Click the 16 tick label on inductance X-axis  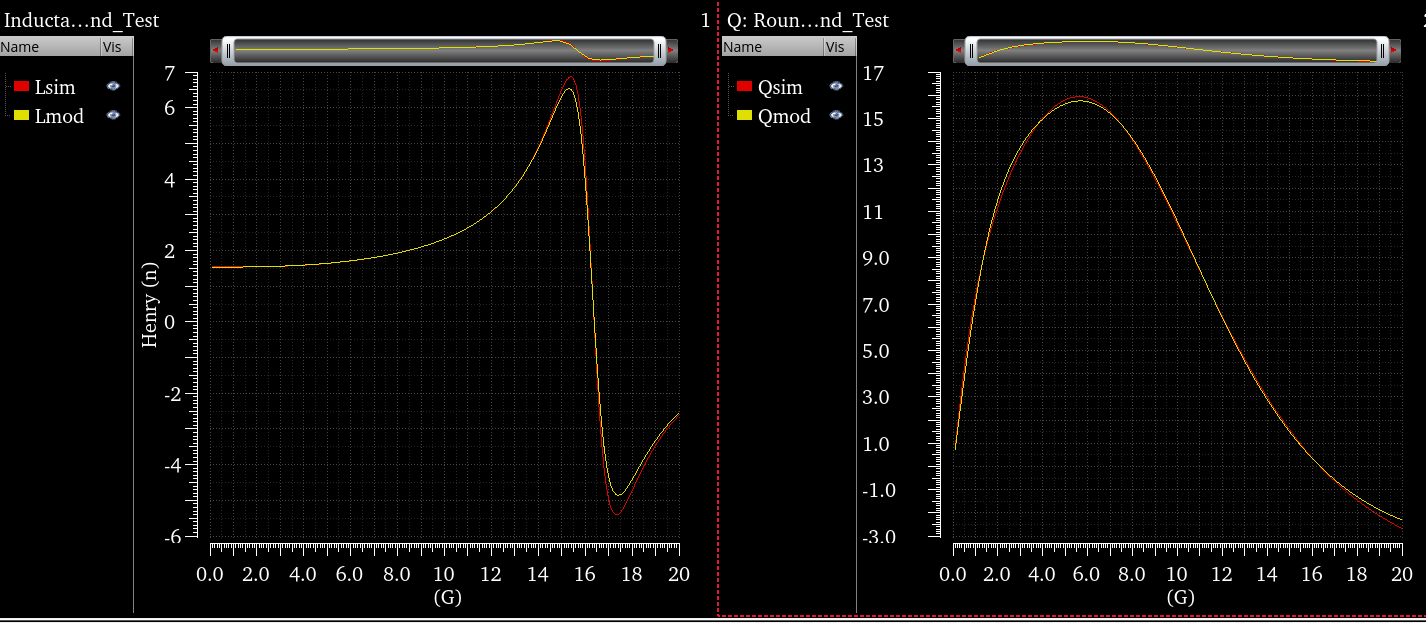coord(585,575)
